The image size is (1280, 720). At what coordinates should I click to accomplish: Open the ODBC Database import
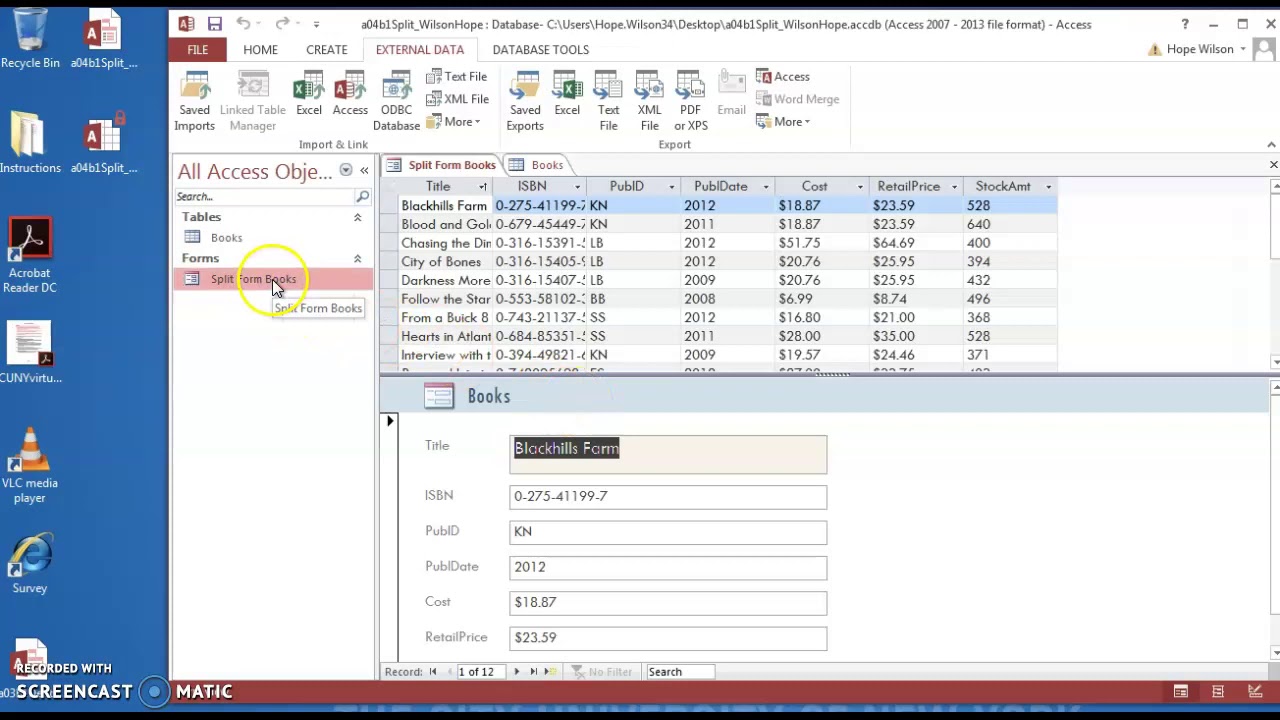396,101
